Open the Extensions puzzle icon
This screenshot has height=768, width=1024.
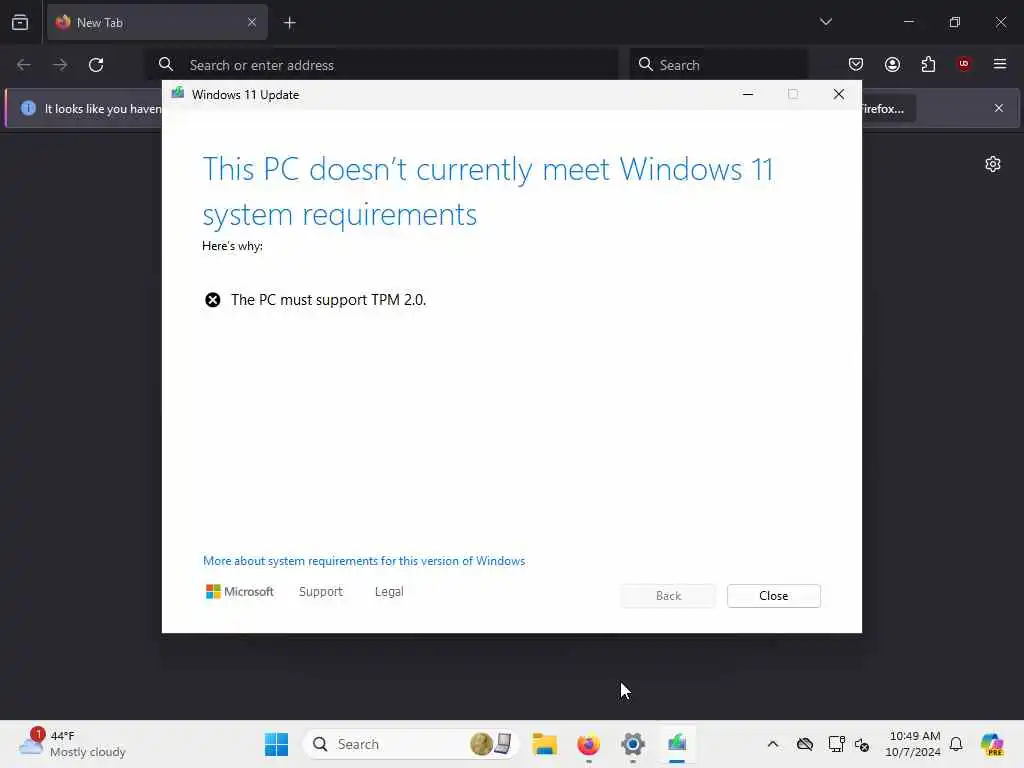click(x=928, y=64)
